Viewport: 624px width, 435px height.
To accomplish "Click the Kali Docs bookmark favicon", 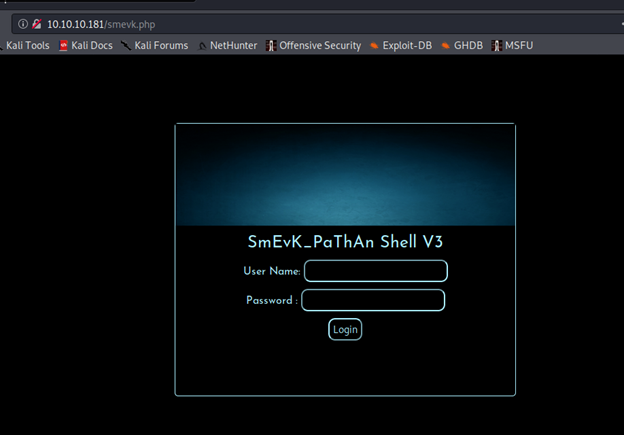I will (63, 45).
